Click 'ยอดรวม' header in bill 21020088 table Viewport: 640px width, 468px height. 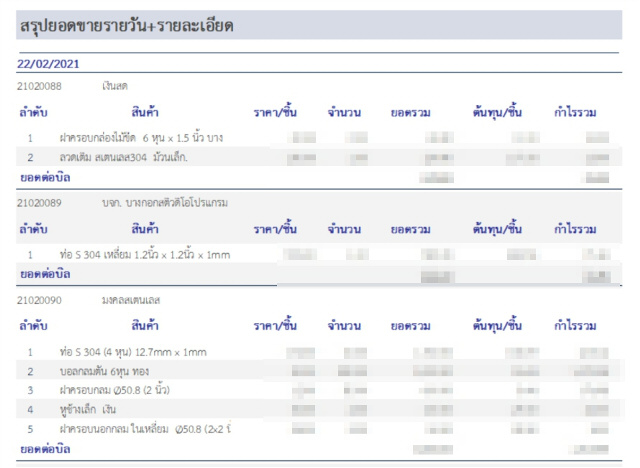pos(411,113)
